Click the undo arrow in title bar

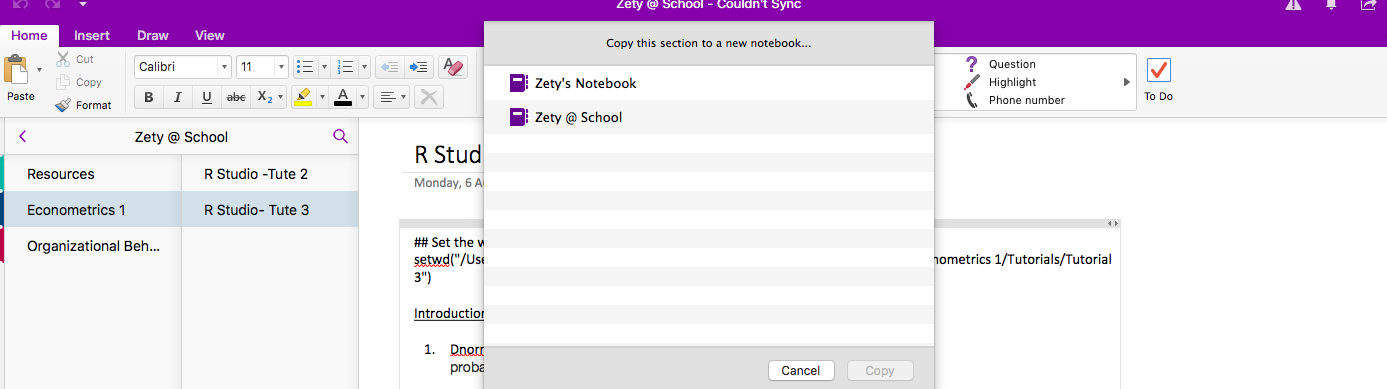(20, 4)
